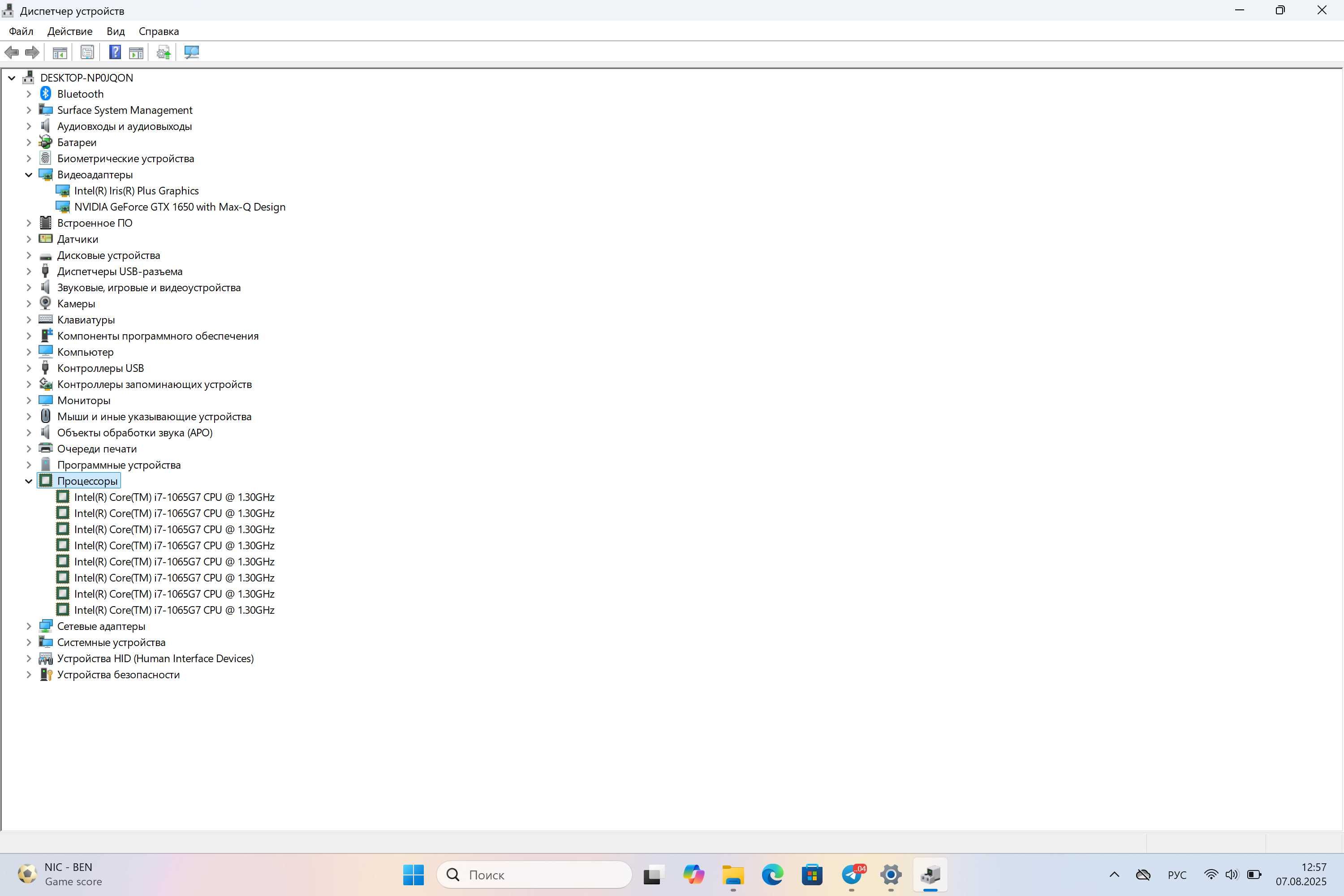This screenshot has height=896, width=1344.
Task: Open the Действие menu
Action: click(x=70, y=31)
